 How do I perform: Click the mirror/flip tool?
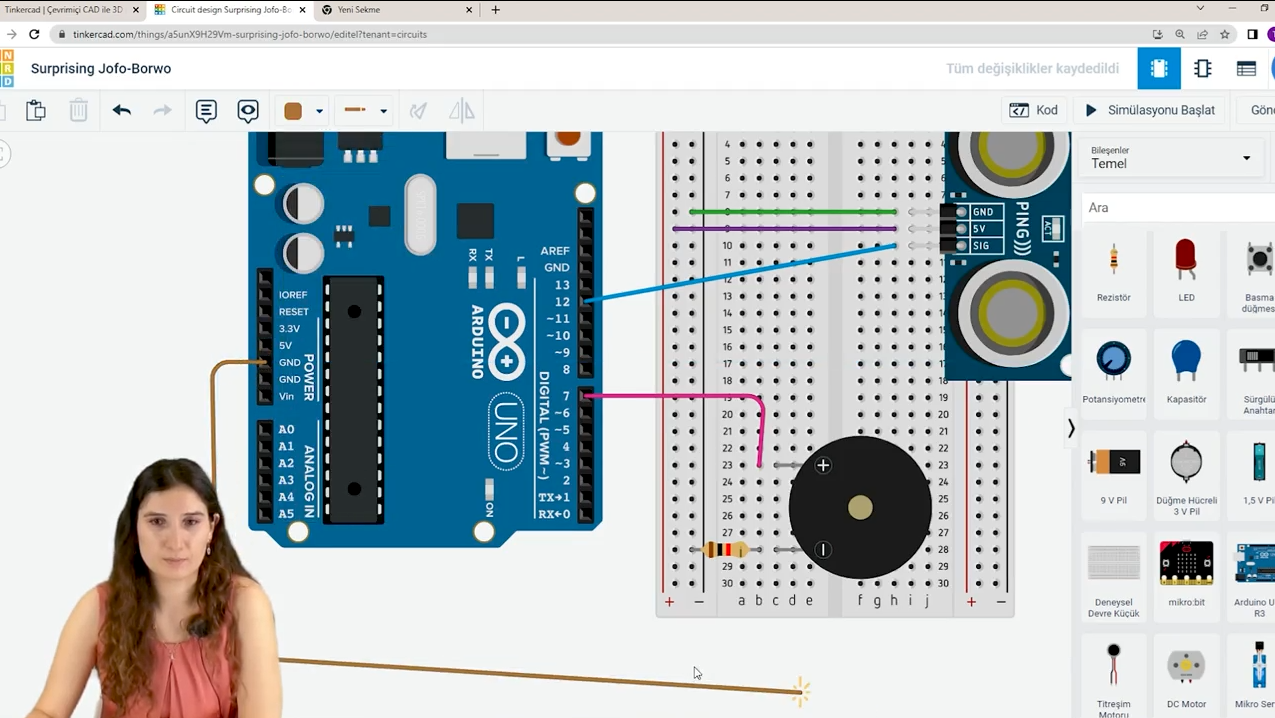point(461,110)
